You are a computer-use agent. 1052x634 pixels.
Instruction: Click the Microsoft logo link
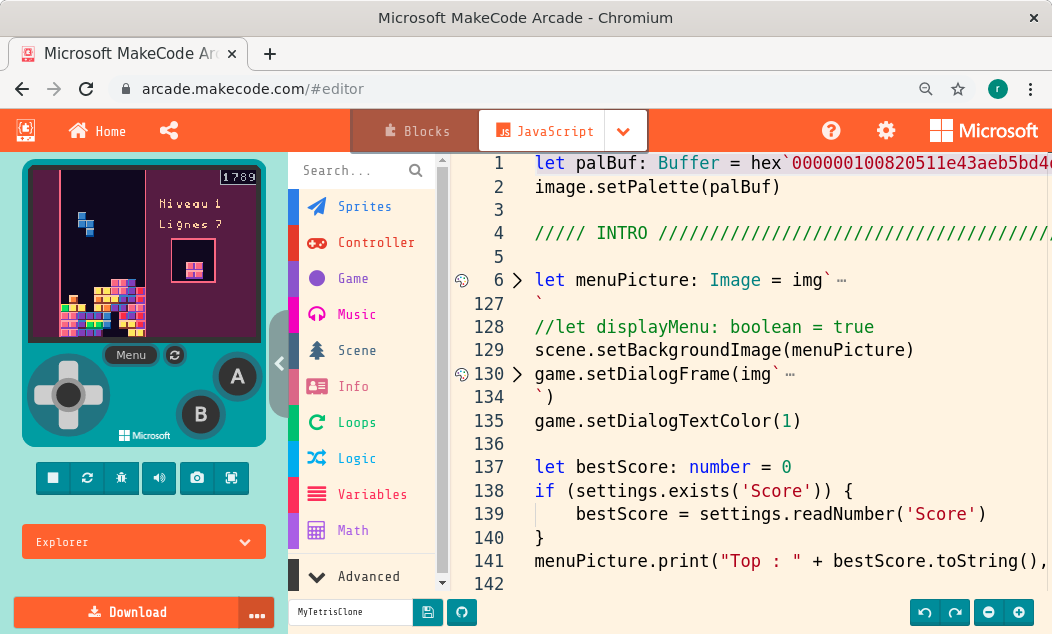984,130
